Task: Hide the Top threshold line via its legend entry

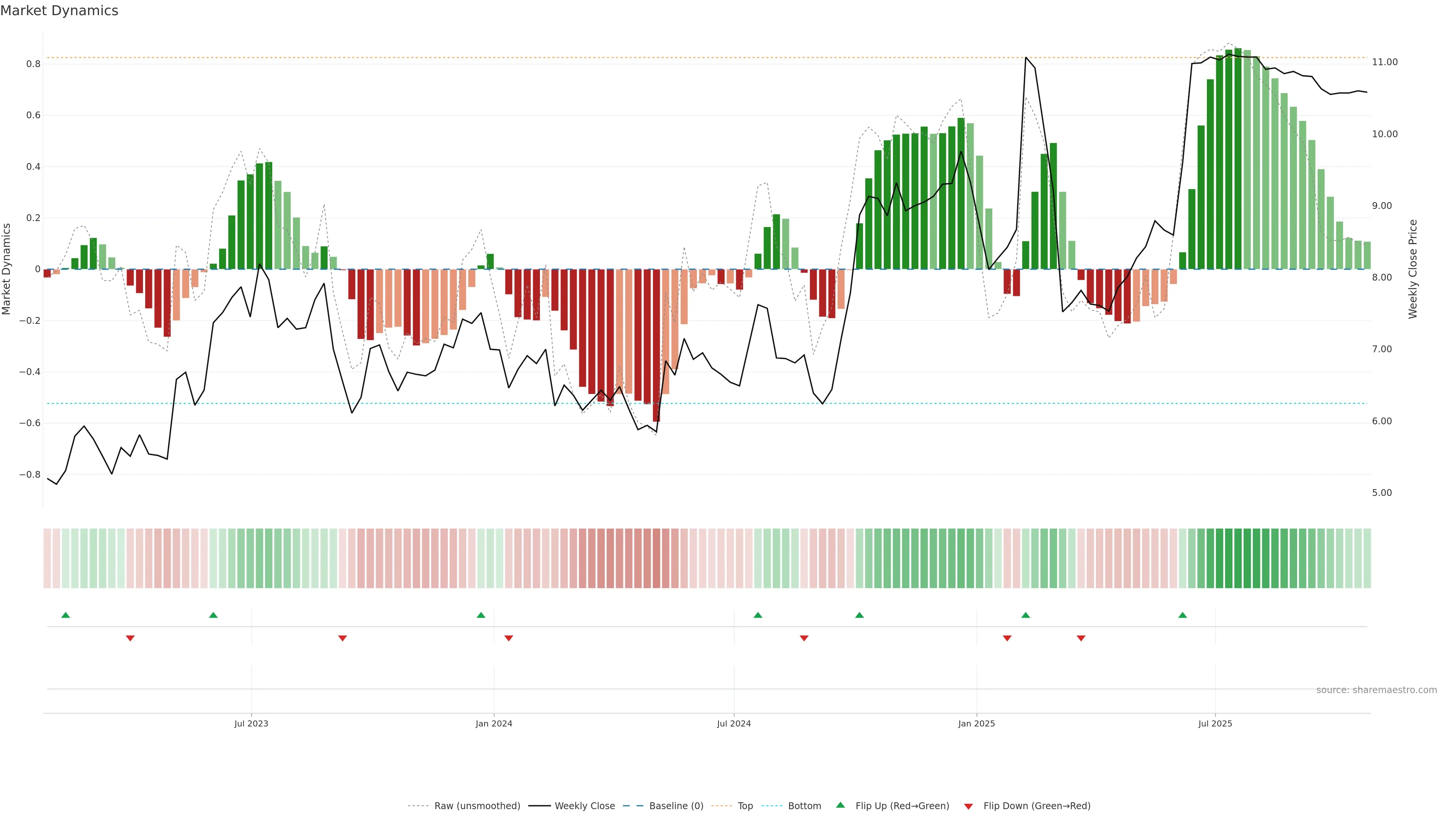Action: [745, 806]
